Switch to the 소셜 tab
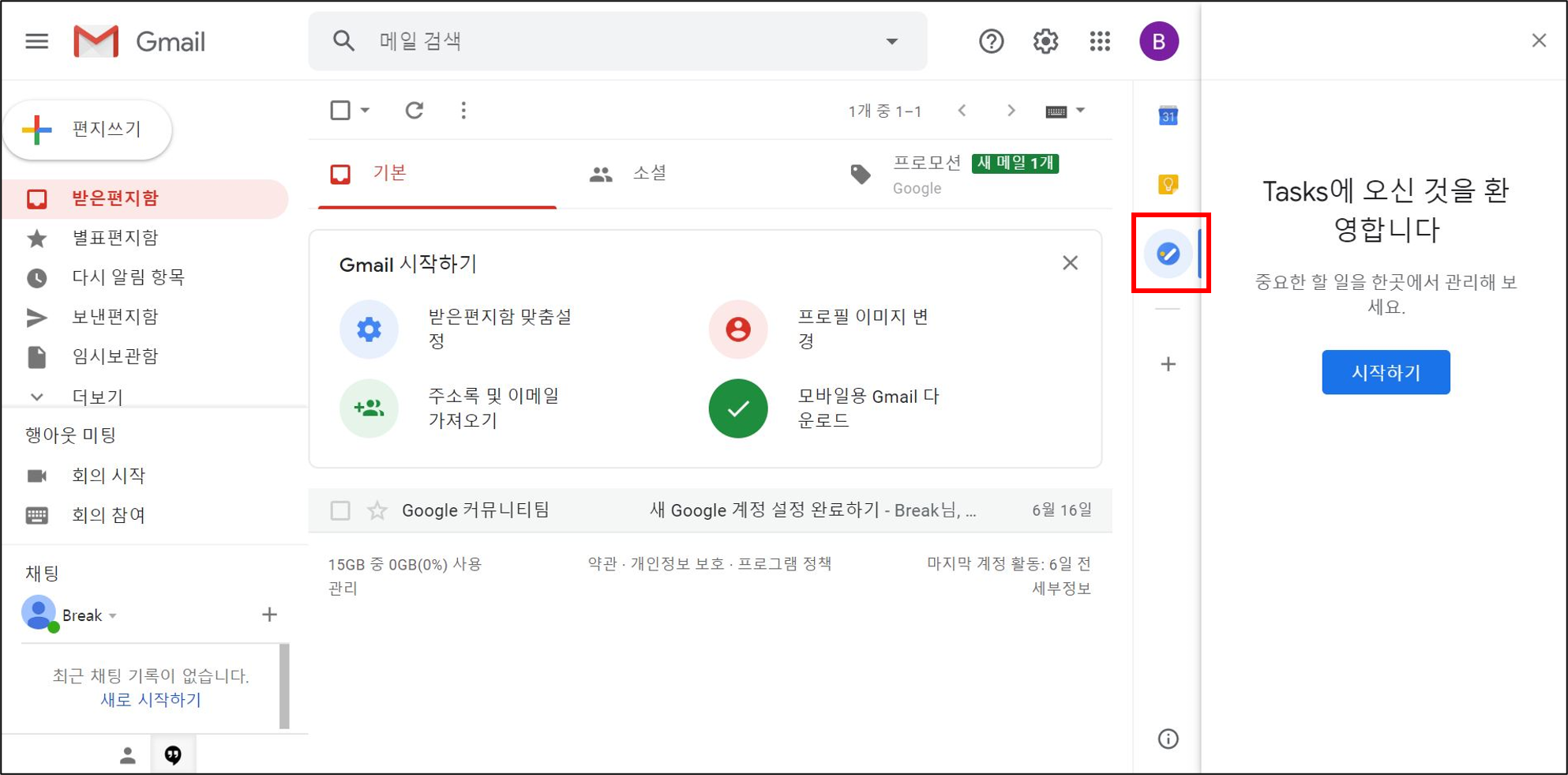This screenshot has height=775, width=1568. coord(628,174)
